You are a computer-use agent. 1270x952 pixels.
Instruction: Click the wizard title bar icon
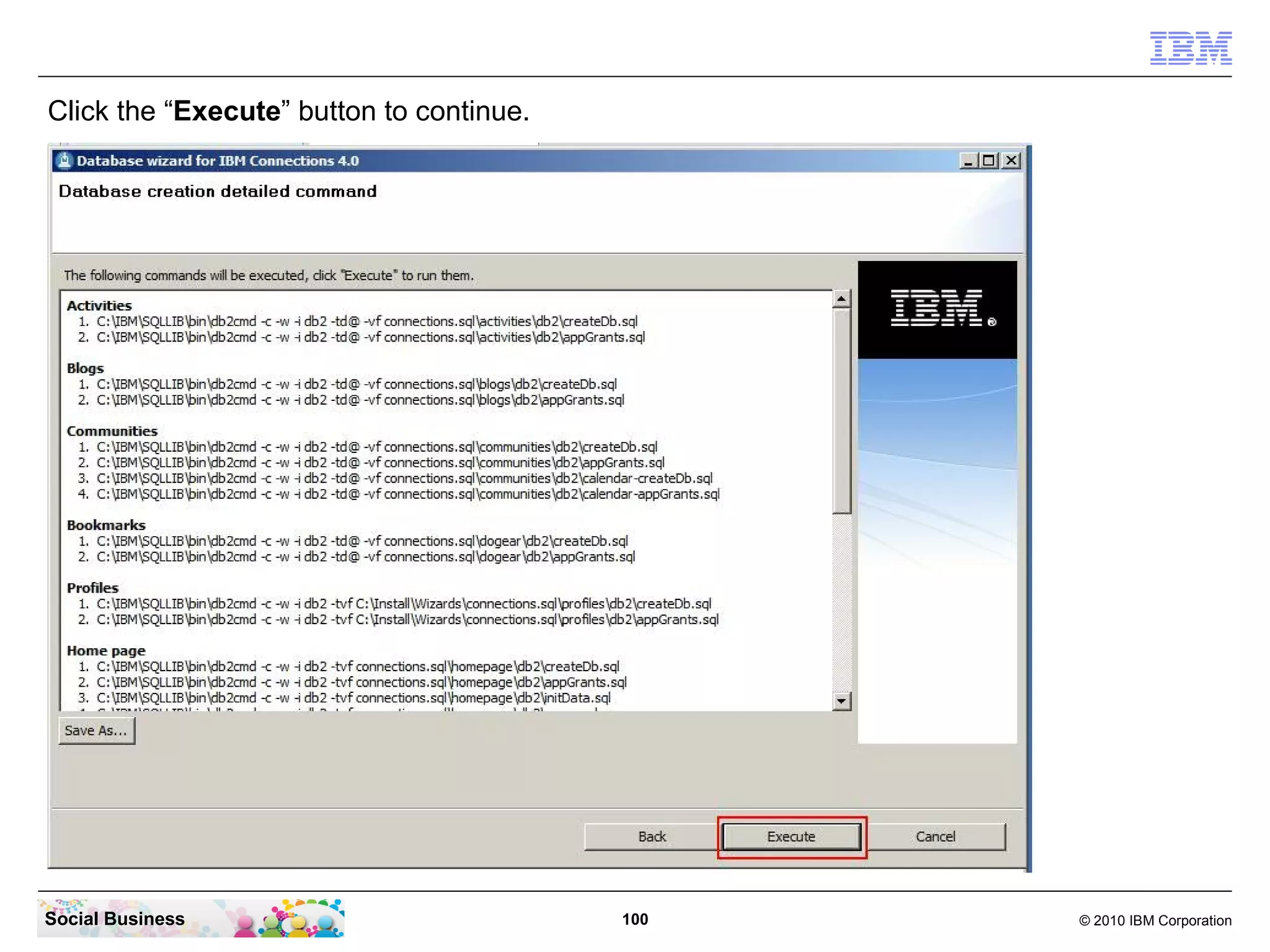63,161
